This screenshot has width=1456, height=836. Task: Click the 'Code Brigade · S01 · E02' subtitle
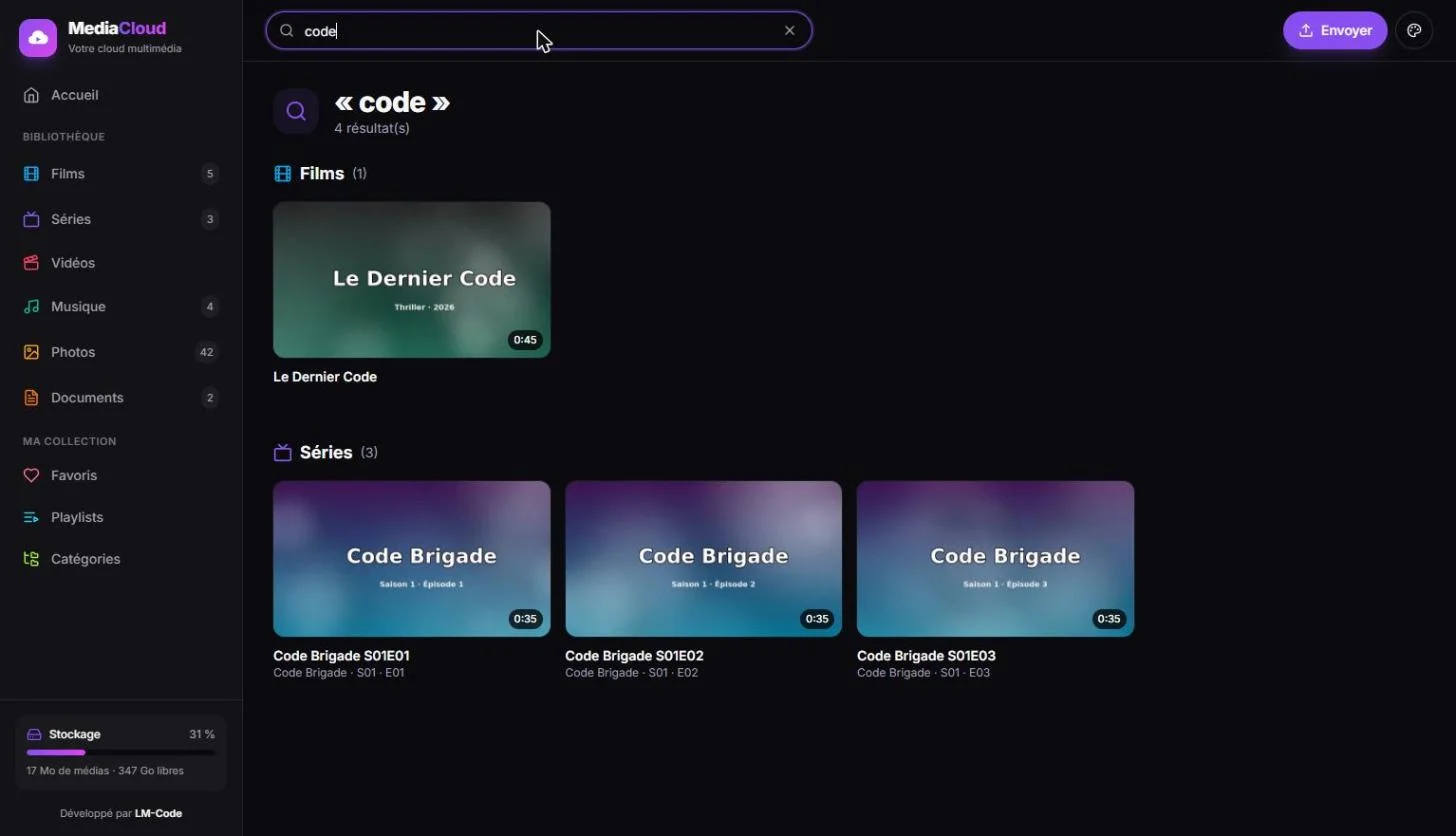[x=632, y=673]
